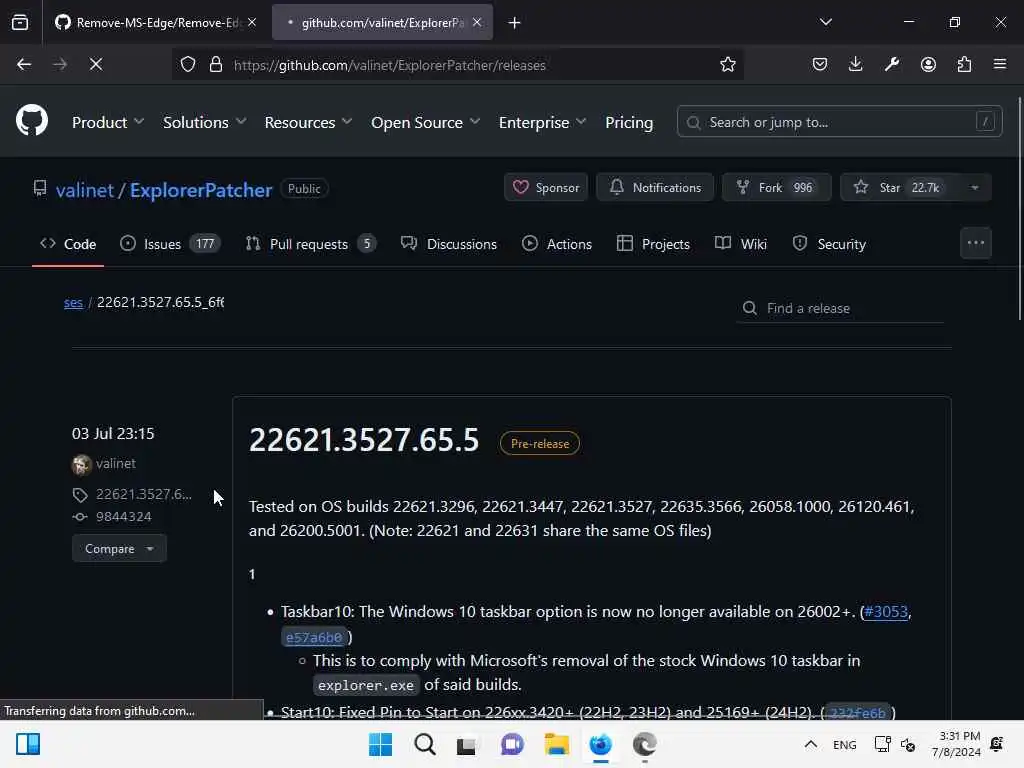Open the Pull requests tab
Screen dimensions: 1024x768
pos(311,244)
